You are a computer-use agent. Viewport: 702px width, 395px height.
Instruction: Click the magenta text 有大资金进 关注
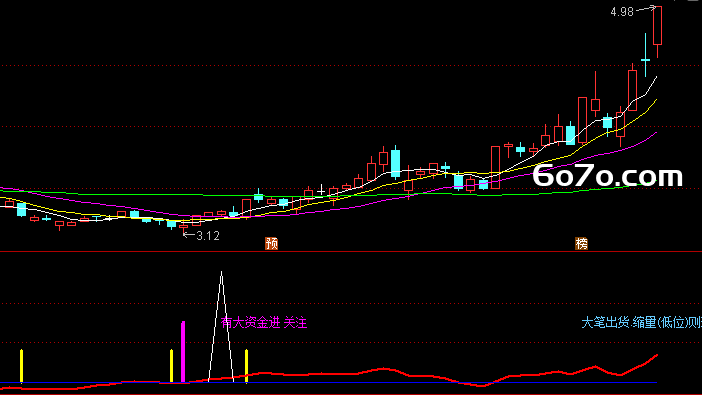coord(264,322)
